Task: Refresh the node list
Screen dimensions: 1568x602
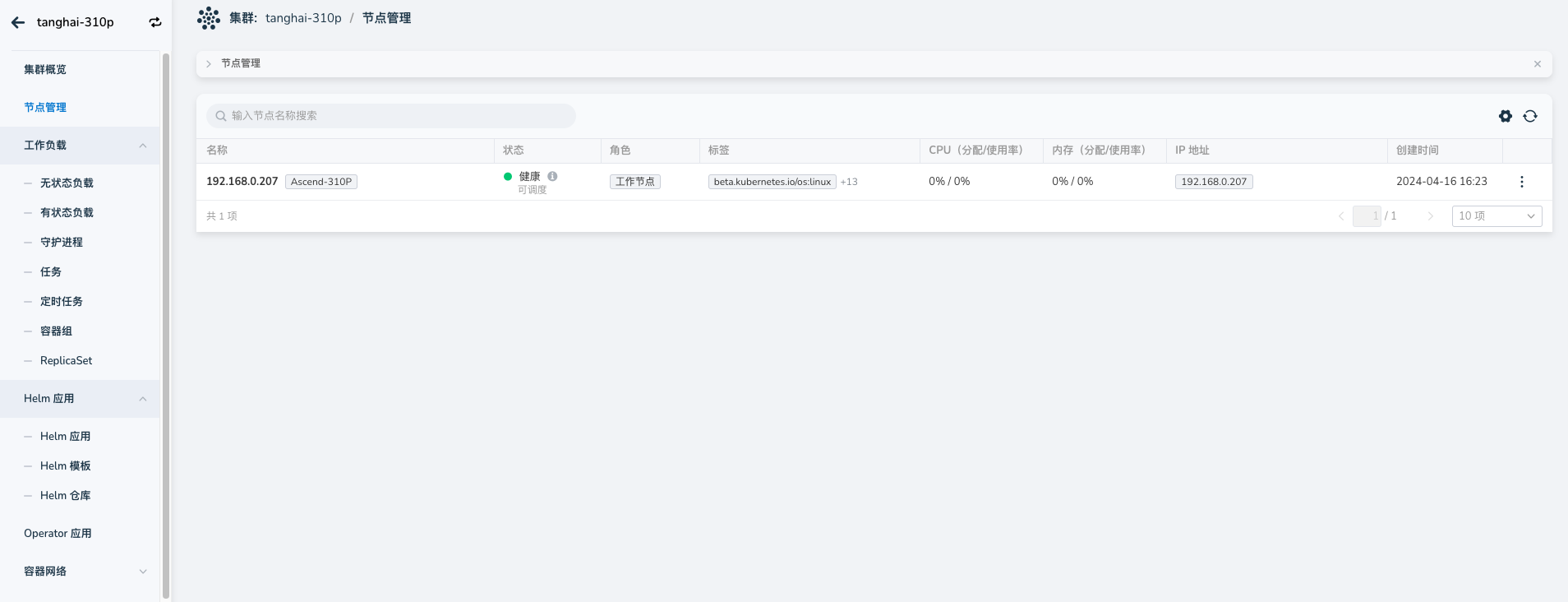Action: click(1529, 116)
